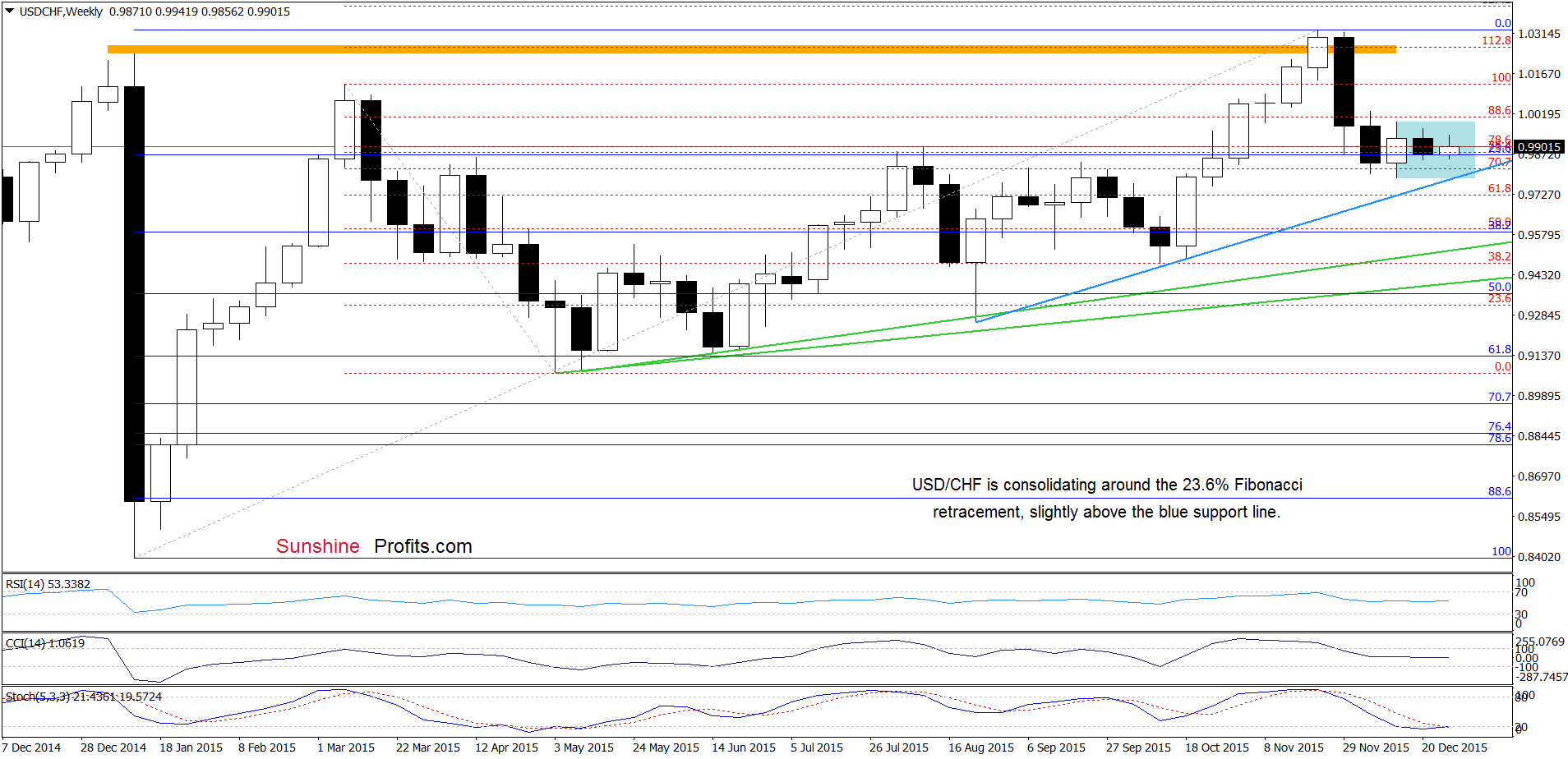Image resolution: width=1568 pixels, height=759 pixels.
Task: Click the -287.7457 CCI scale value
Action: pyautogui.click(x=1542, y=677)
